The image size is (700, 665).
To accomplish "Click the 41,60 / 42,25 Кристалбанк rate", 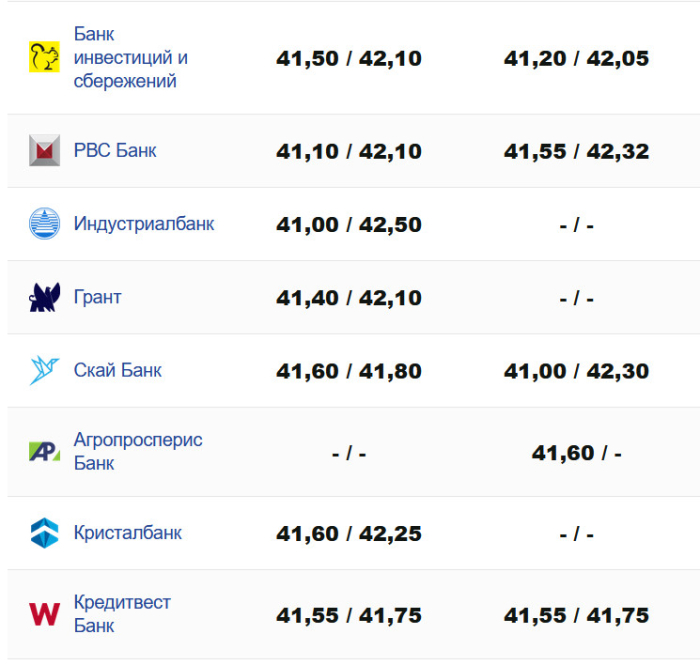I will 349,534.
